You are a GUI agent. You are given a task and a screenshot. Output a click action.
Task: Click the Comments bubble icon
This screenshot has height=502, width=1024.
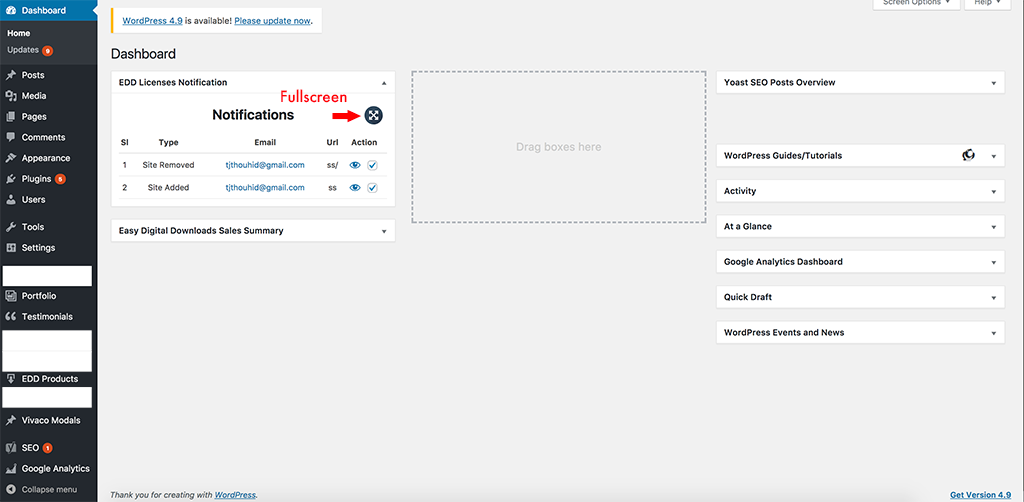[x=10, y=138]
